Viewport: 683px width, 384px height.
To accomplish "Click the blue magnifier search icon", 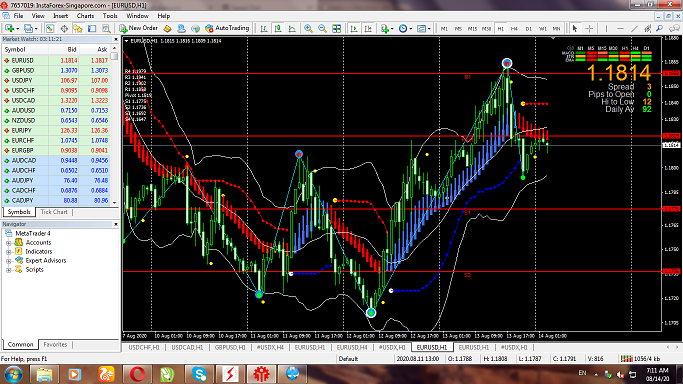I will [660, 28].
